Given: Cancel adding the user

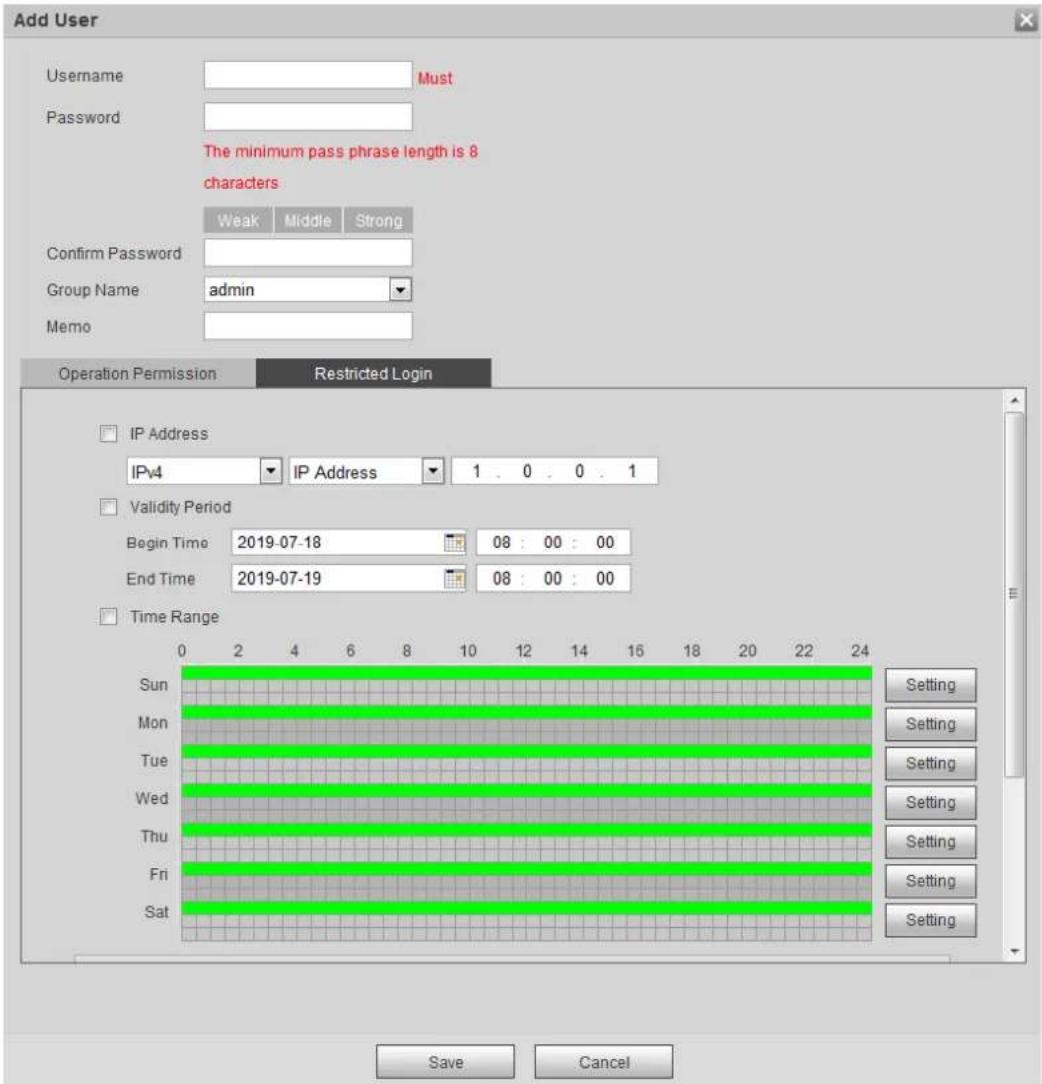Looking at the screenshot, I should (604, 1062).
